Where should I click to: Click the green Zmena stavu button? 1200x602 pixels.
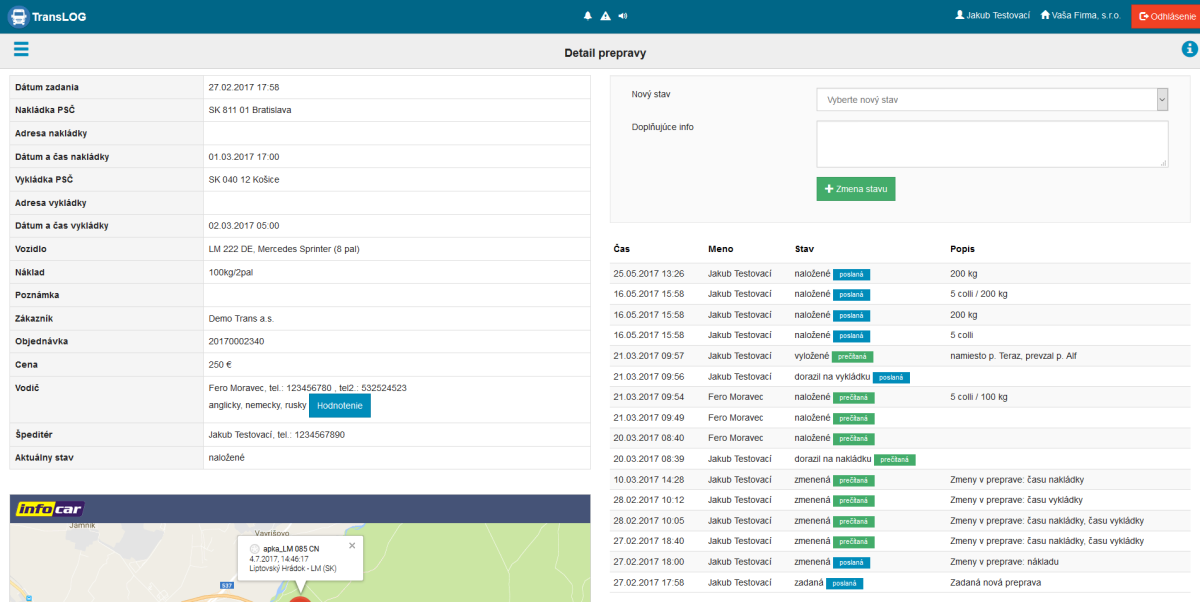point(856,189)
